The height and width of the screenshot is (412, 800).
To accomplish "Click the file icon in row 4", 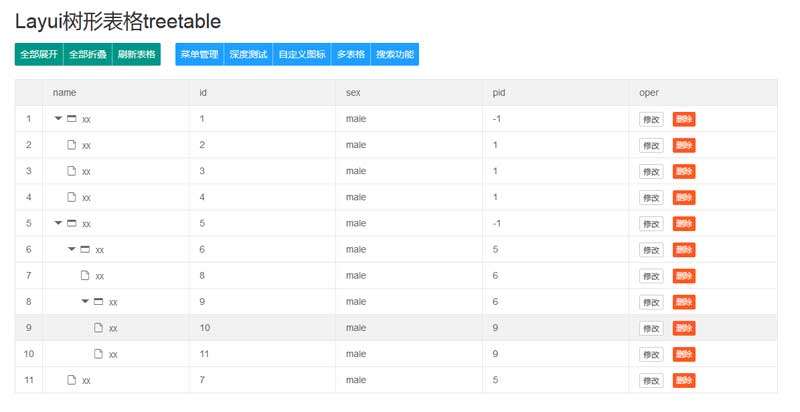I will [x=72, y=197].
